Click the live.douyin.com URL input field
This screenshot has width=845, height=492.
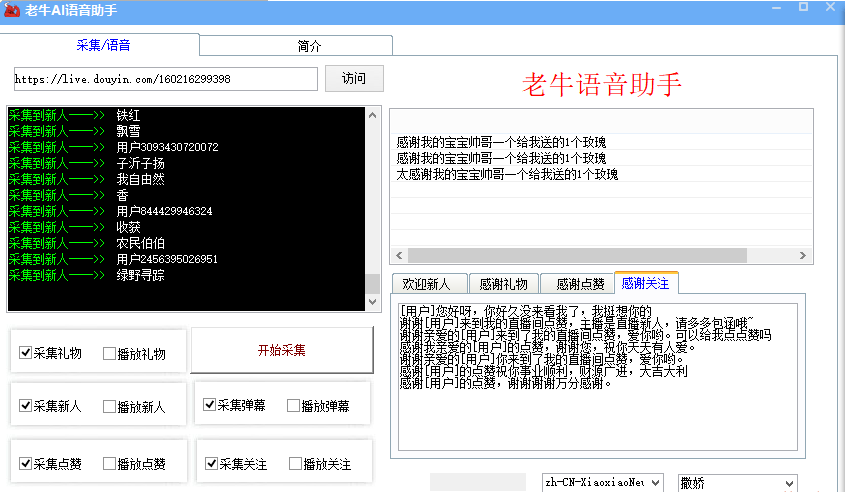pos(165,79)
